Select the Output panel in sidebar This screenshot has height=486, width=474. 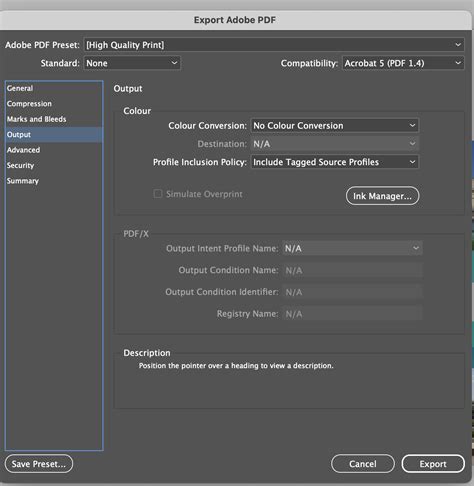tap(54, 135)
